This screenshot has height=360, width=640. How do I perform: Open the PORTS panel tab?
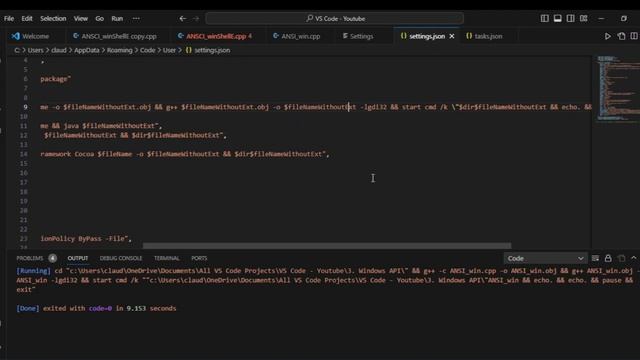tap(199, 258)
